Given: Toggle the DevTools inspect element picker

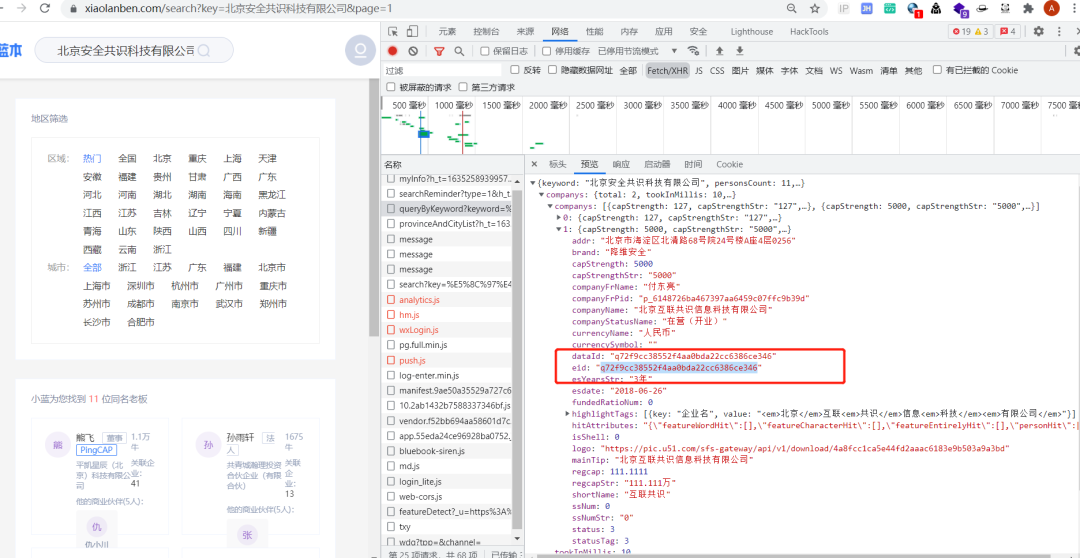Looking at the screenshot, I should coord(393,32).
